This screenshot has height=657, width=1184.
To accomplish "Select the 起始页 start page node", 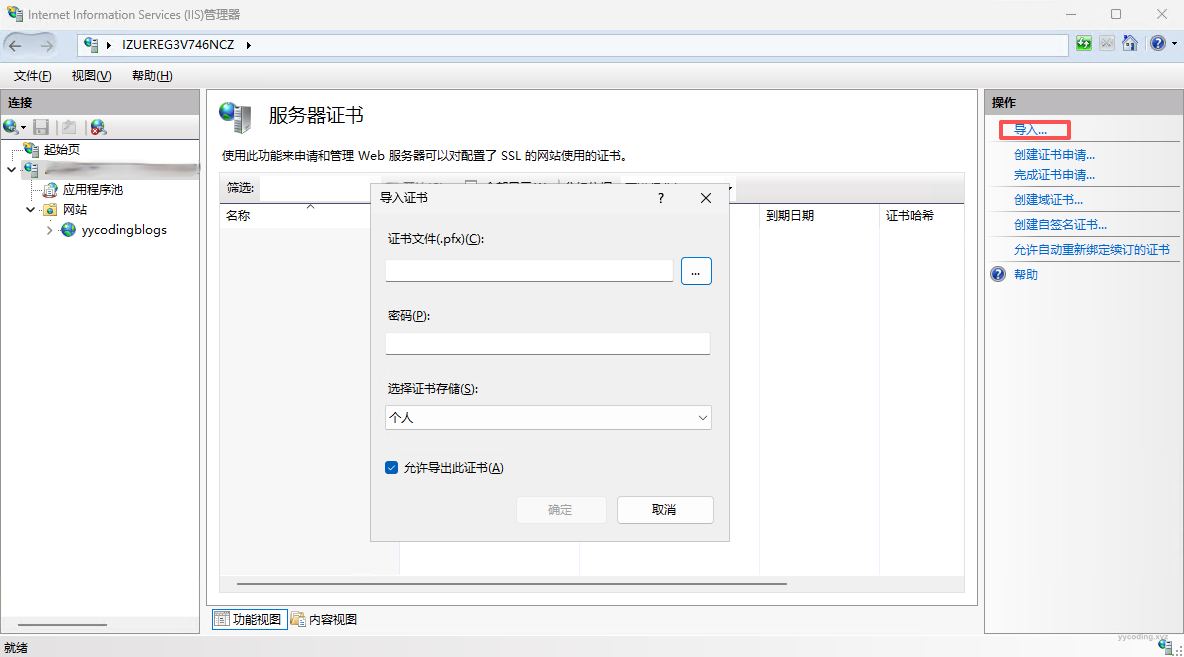I will pyautogui.click(x=60, y=150).
